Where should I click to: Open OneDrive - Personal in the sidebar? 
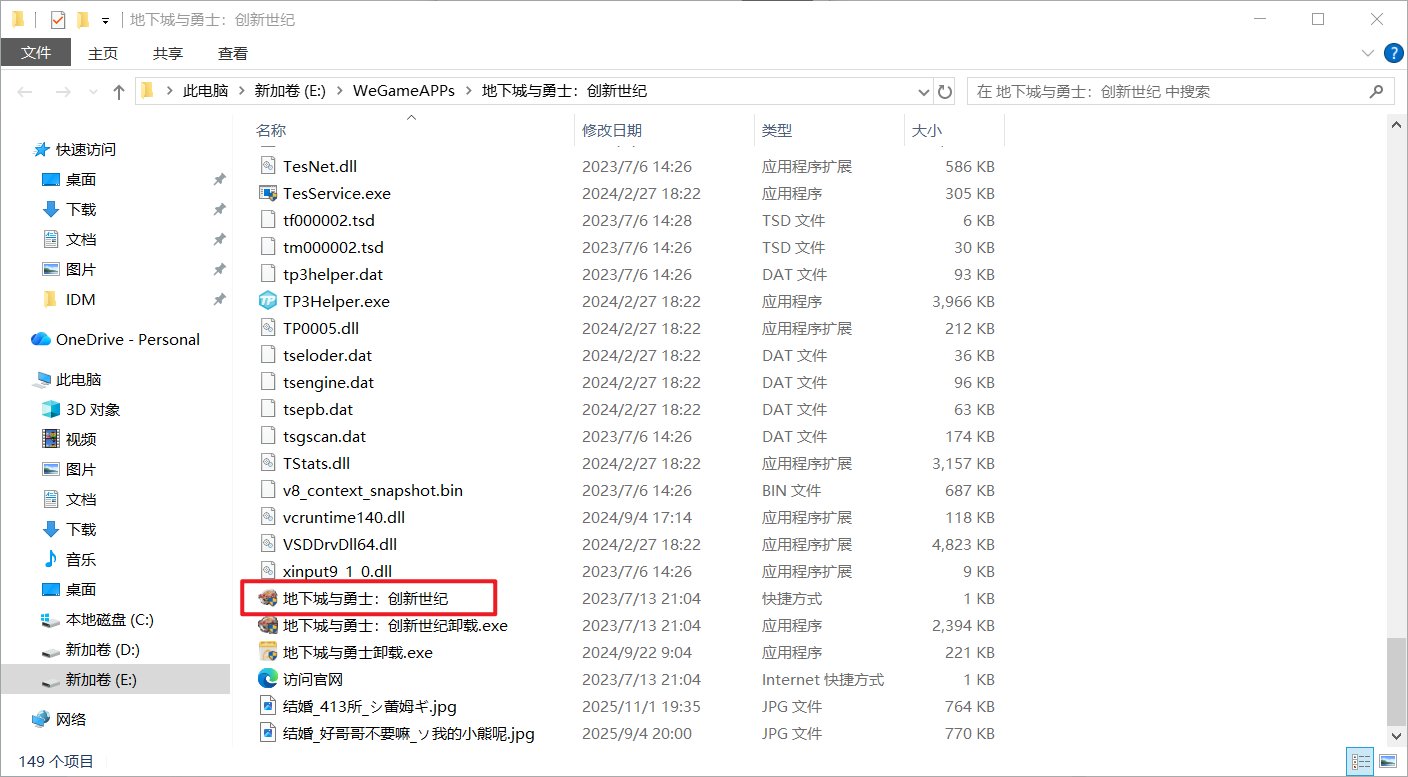[127, 339]
